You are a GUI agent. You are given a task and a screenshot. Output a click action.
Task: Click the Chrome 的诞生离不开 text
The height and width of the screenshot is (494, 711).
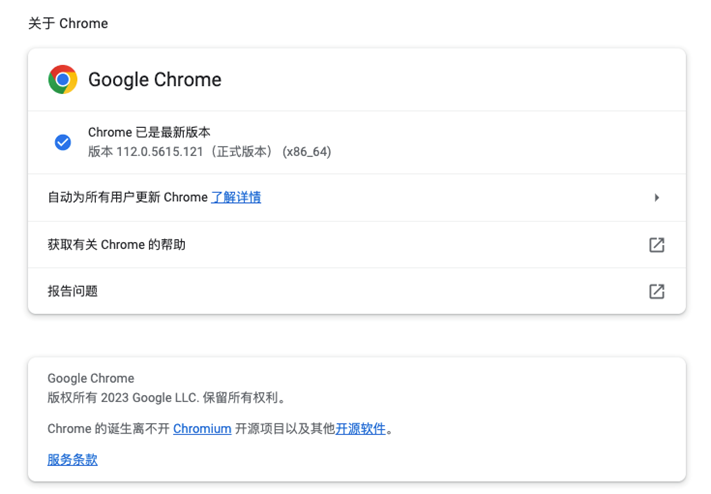click(108, 429)
